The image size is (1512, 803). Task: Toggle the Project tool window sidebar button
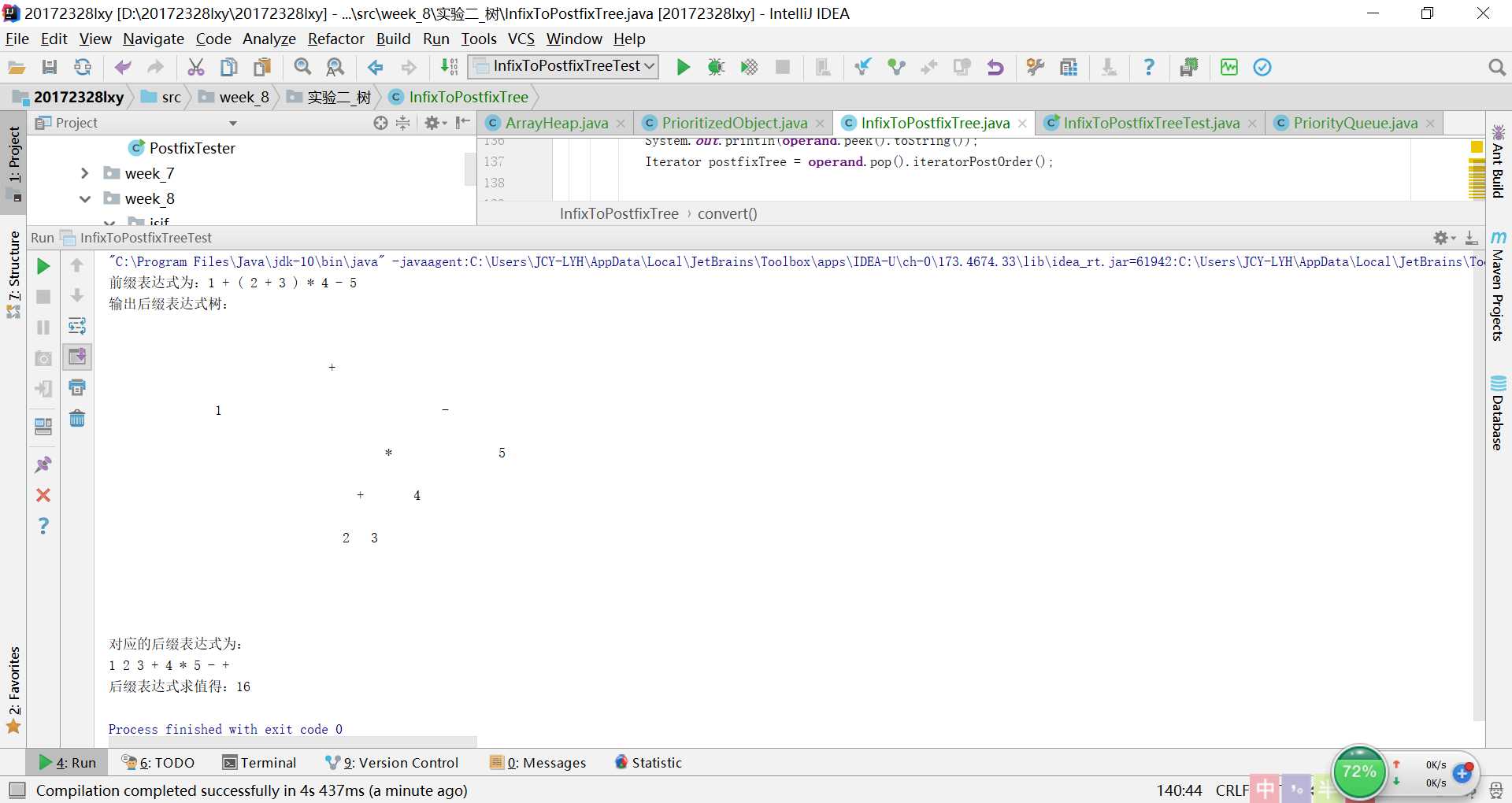coord(14,164)
